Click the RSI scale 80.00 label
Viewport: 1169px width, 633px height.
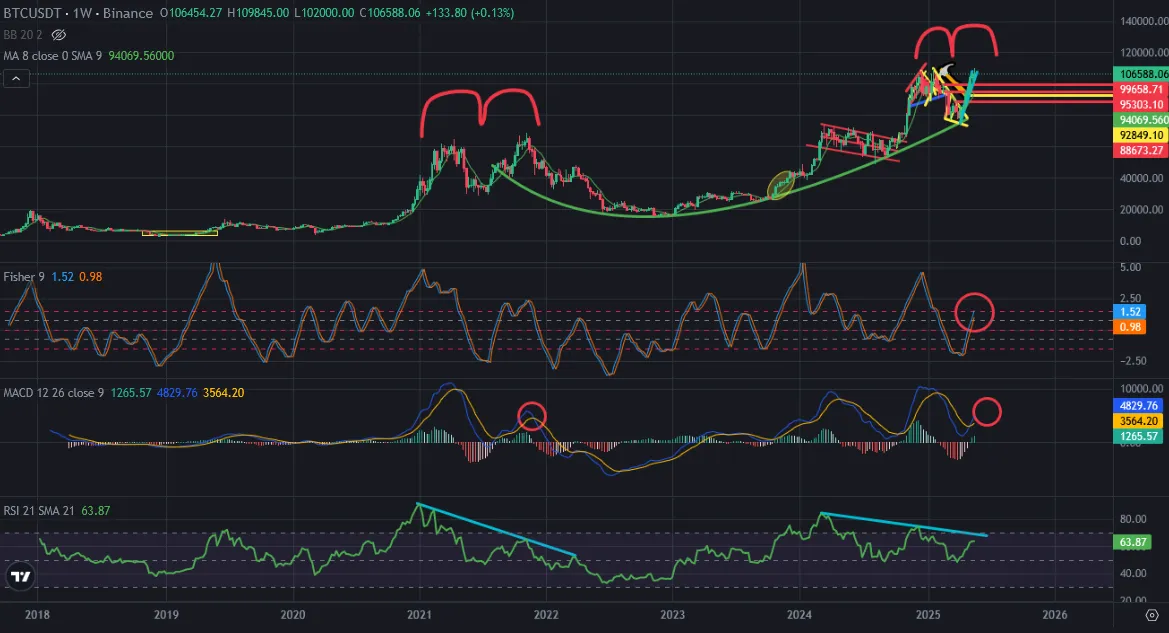1132,519
